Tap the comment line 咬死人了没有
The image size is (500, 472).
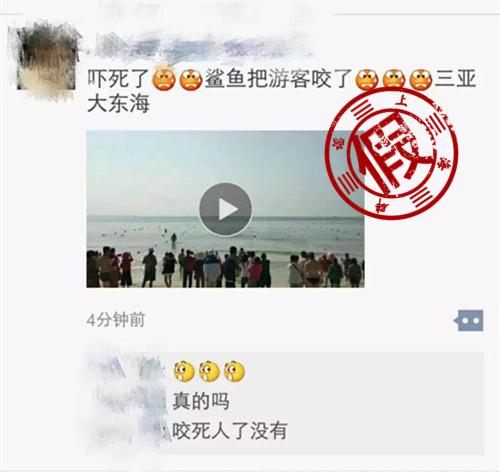coord(230,431)
